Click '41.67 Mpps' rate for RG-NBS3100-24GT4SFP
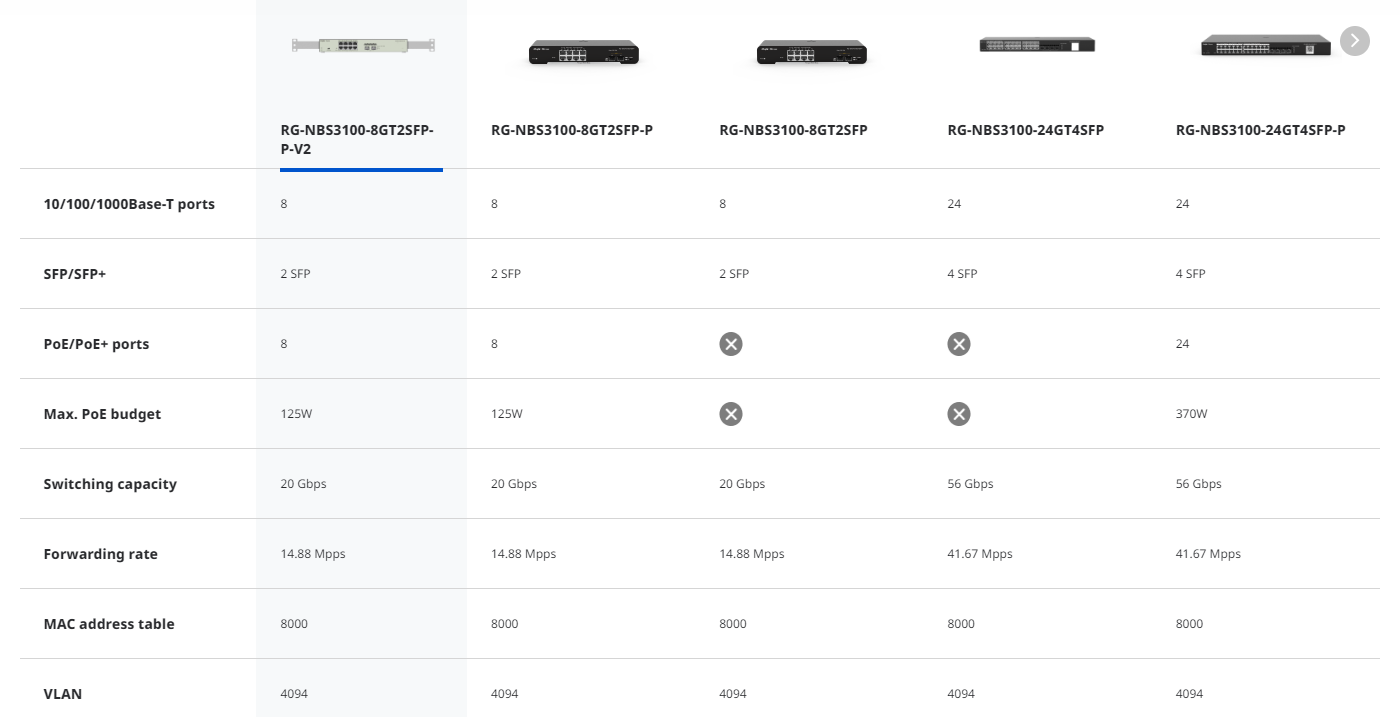Screen dimensions: 1400x717 pos(980,554)
